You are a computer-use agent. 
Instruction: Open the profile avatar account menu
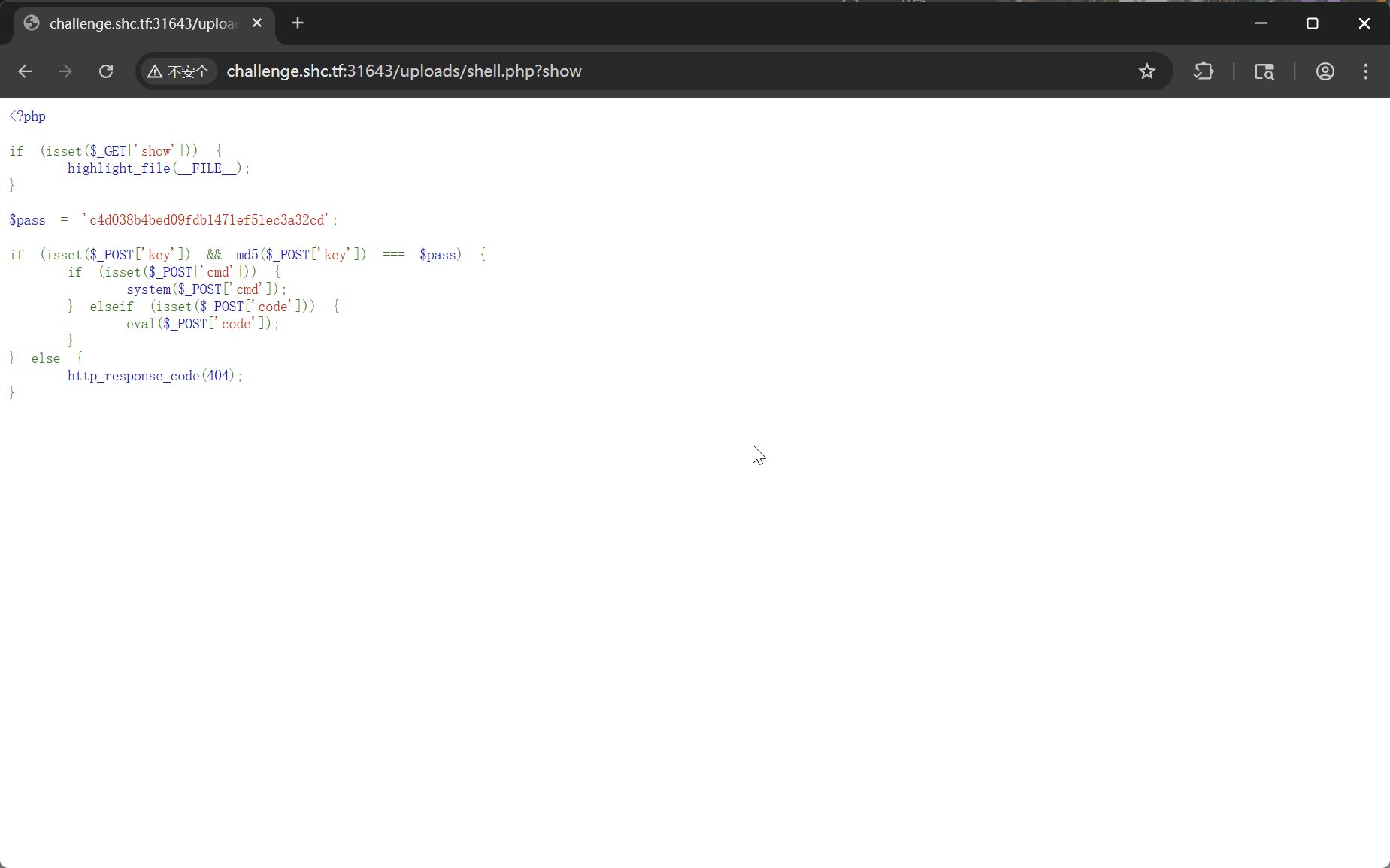(1325, 71)
